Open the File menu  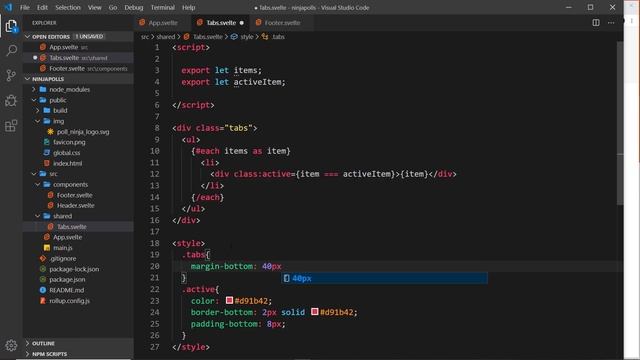[25, 7]
